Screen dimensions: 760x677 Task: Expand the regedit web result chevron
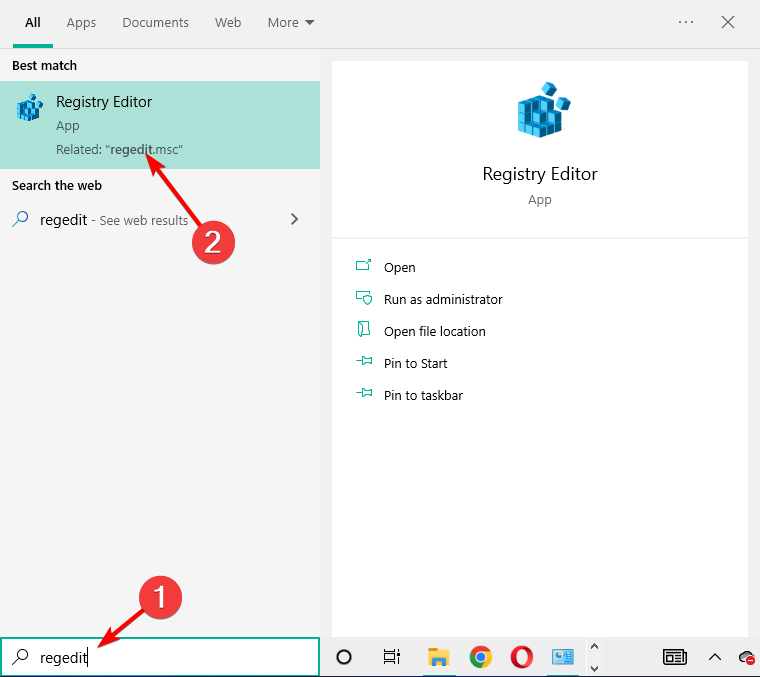point(294,219)
